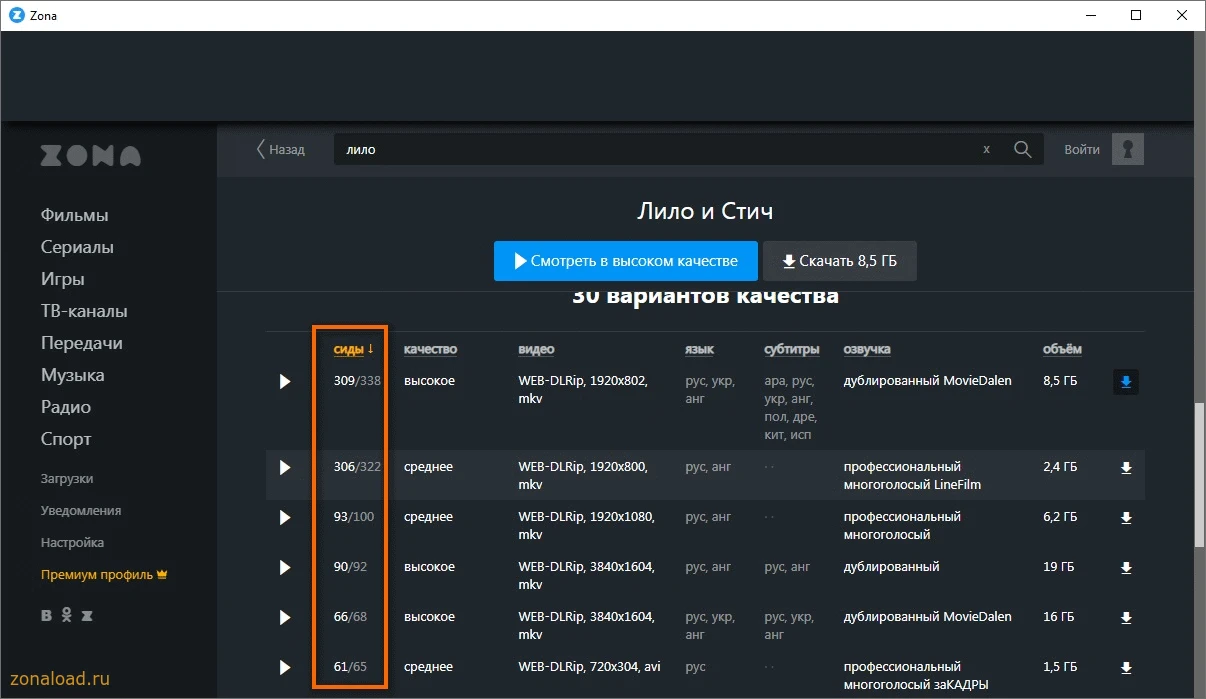The width and height of the screenshot is (1206, 699).
Task: Click профессиональный многоголосый LineFilm cell
Action: tap(912, 476)
